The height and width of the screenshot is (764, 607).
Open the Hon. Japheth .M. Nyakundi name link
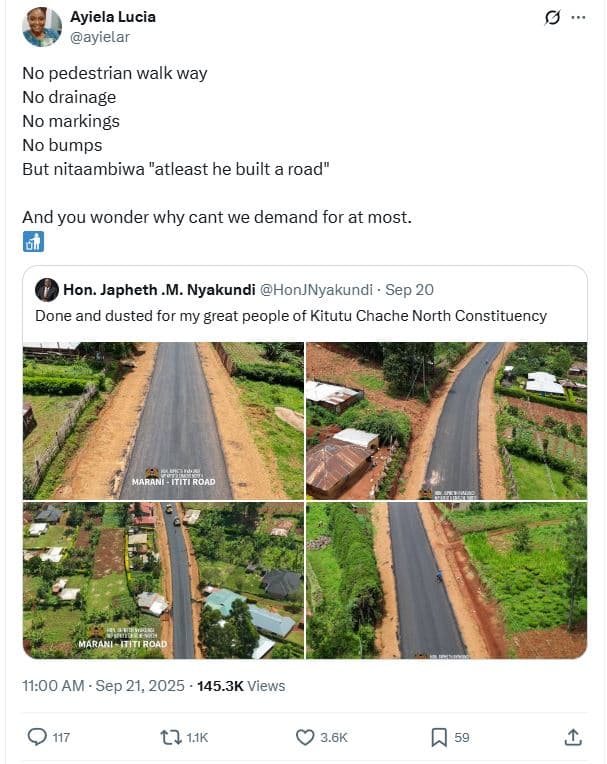pos(159,290)
